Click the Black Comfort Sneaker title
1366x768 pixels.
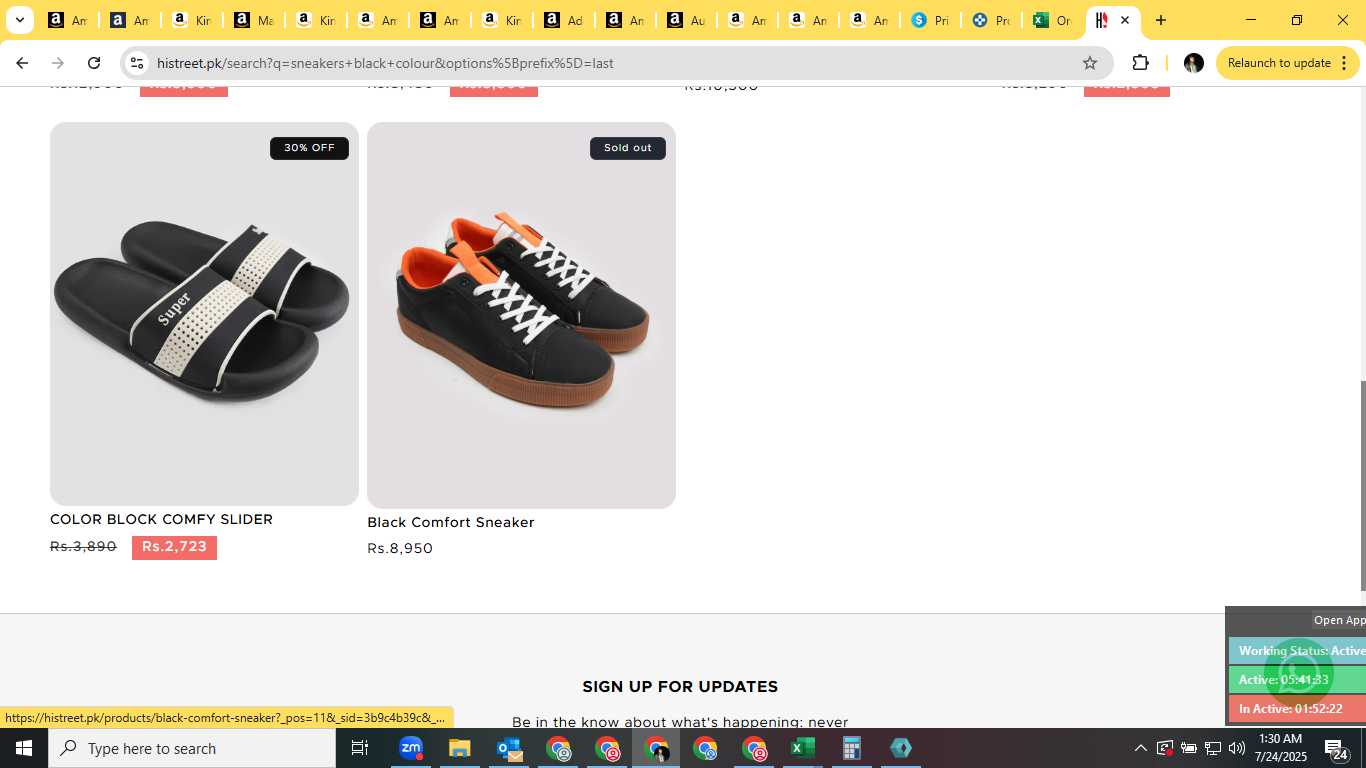click(451, 523)
